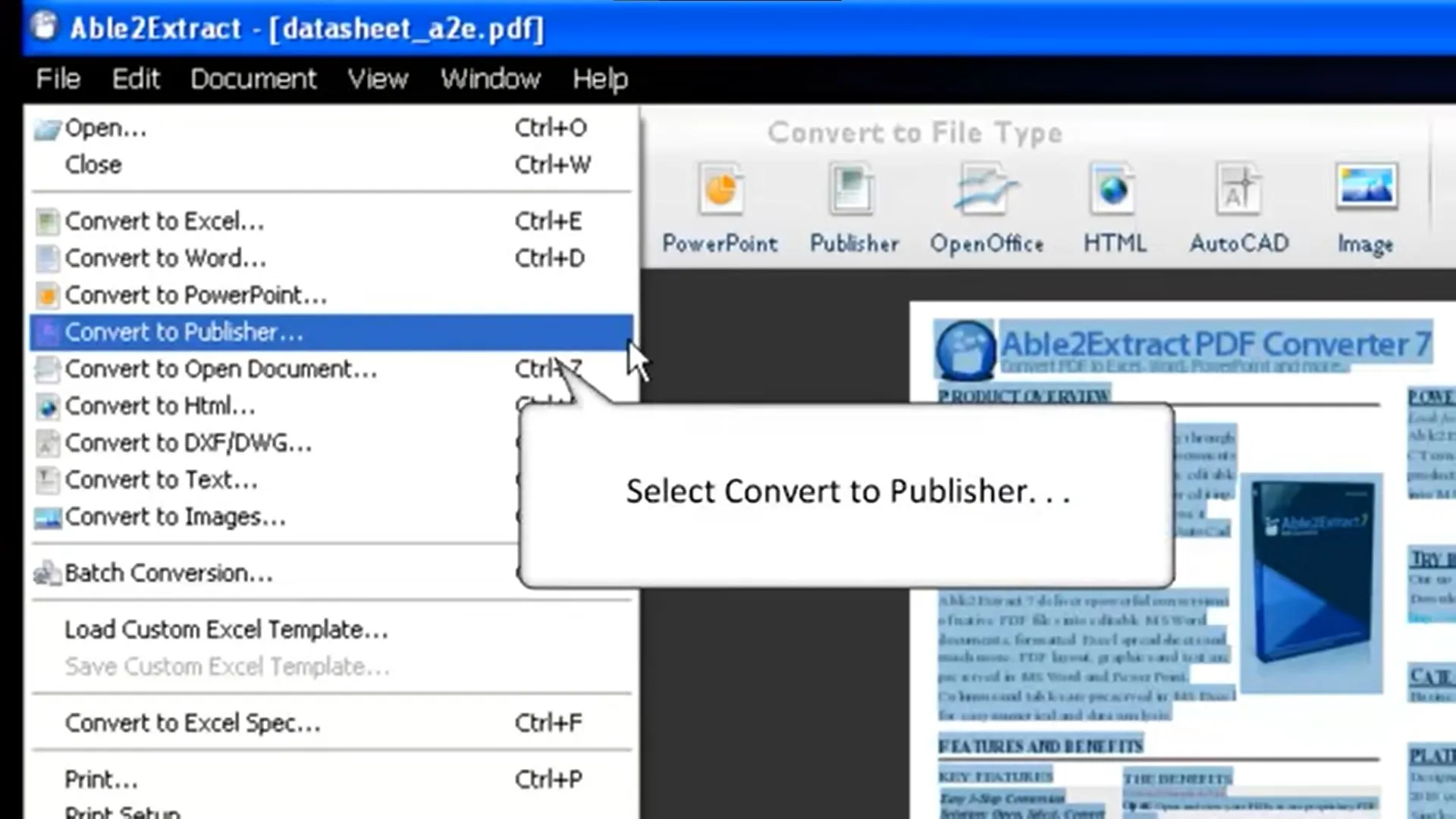This screenshot has height=819, width=1456.
Task: Expand Convert to Open Document submenu
Action: pyautogui.click(x=221, y=369)
